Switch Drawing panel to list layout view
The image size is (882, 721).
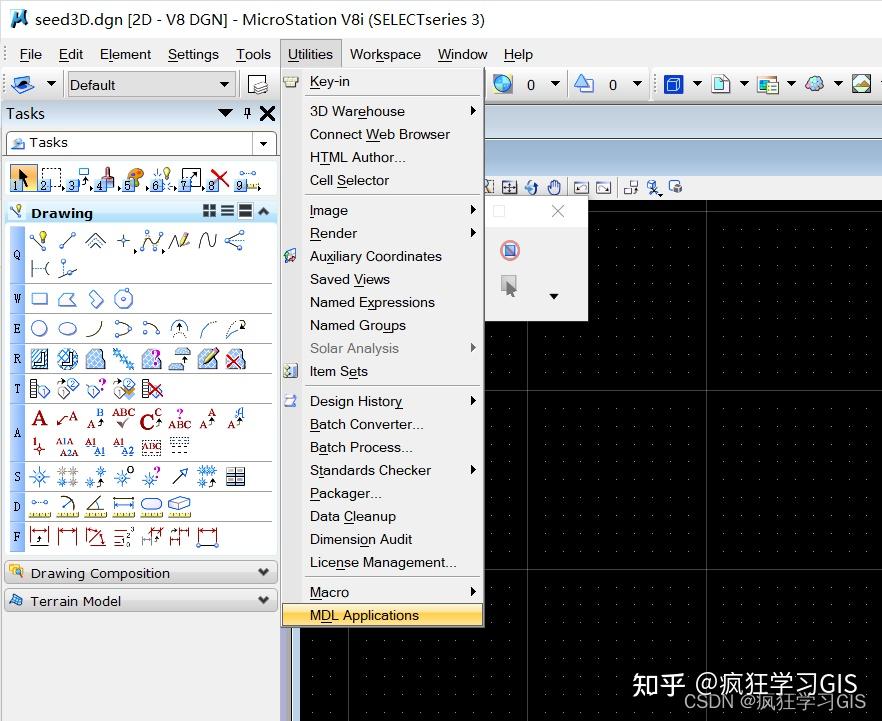coord(226,212)
